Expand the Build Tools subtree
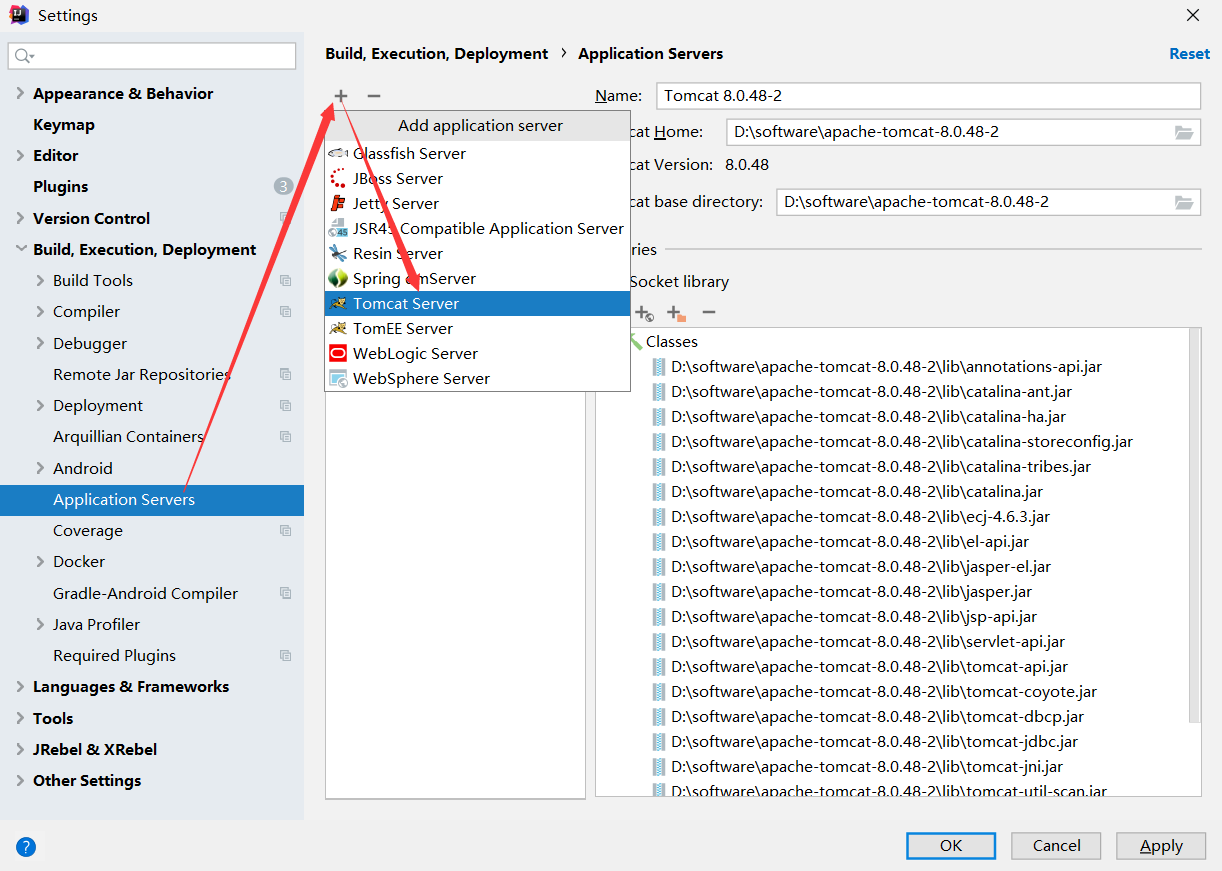 click(x=40, y=281)
